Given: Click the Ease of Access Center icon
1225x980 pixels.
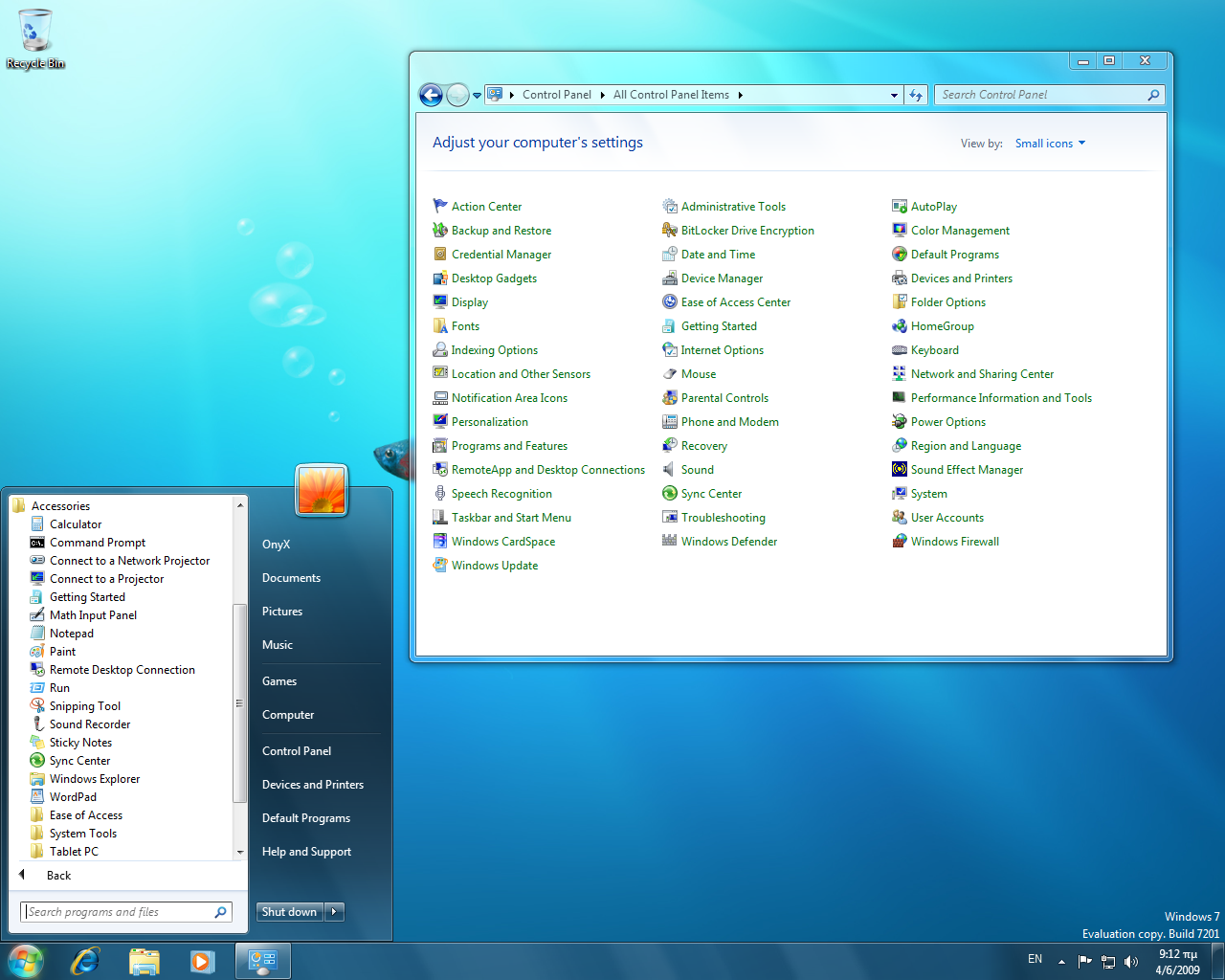Looking at the screenshot, I should point(670,301).
